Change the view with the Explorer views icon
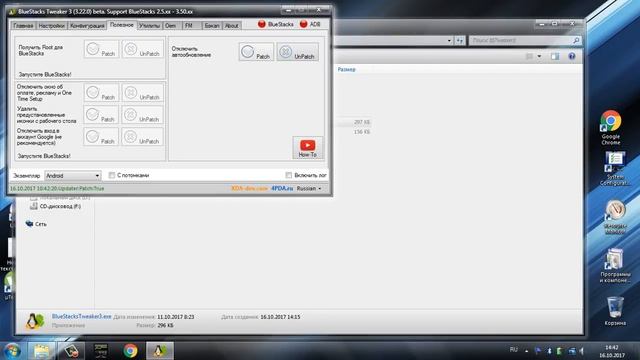Viewport: 640px width, 360px height. coord(530,56)
